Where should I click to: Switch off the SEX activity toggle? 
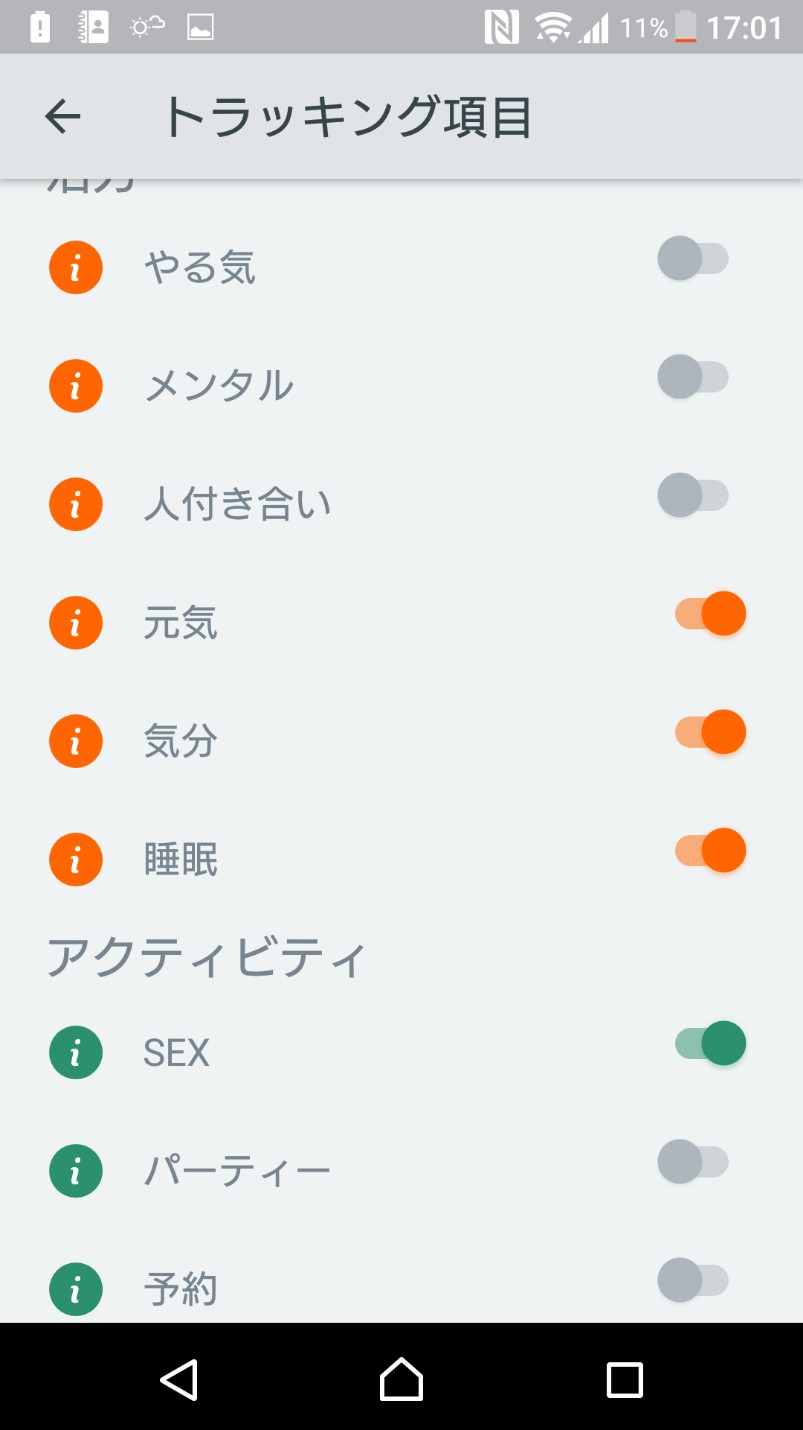point(710,1043)
